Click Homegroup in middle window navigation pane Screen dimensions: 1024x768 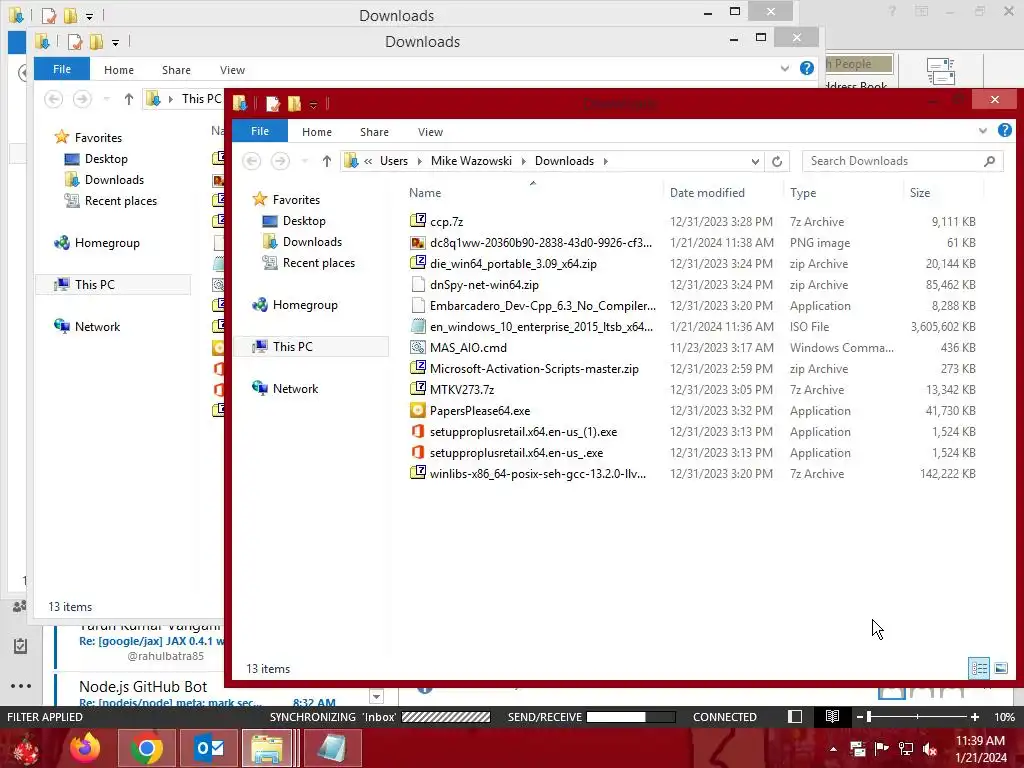[x=107, y=243]
